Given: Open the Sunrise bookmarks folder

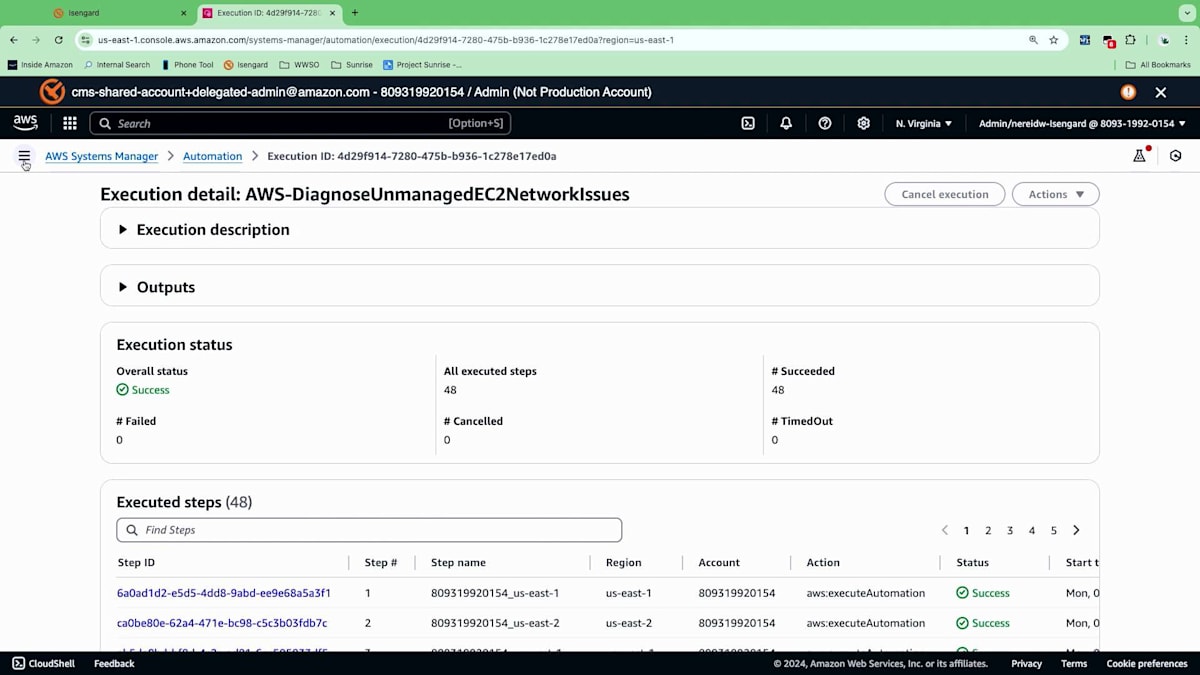Looking at the screenshot, I should pos(352,65).
